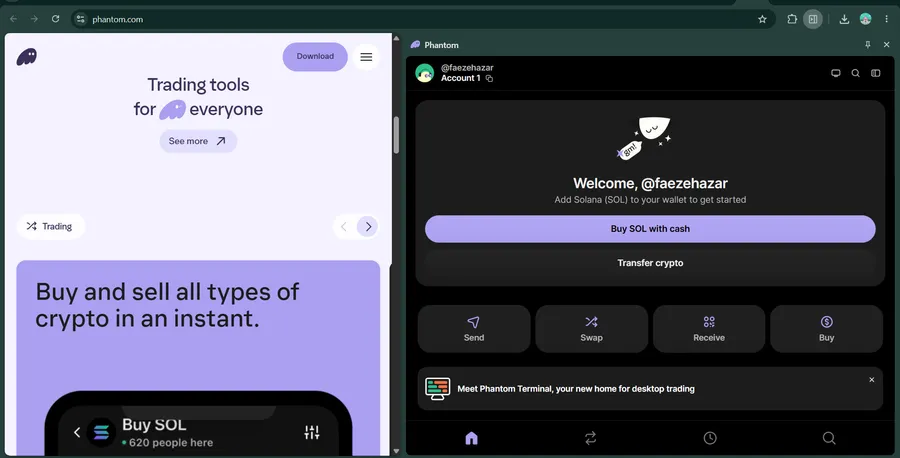Click the Send action button
This screenshot has height=458, width=900.
pos(474,329)
